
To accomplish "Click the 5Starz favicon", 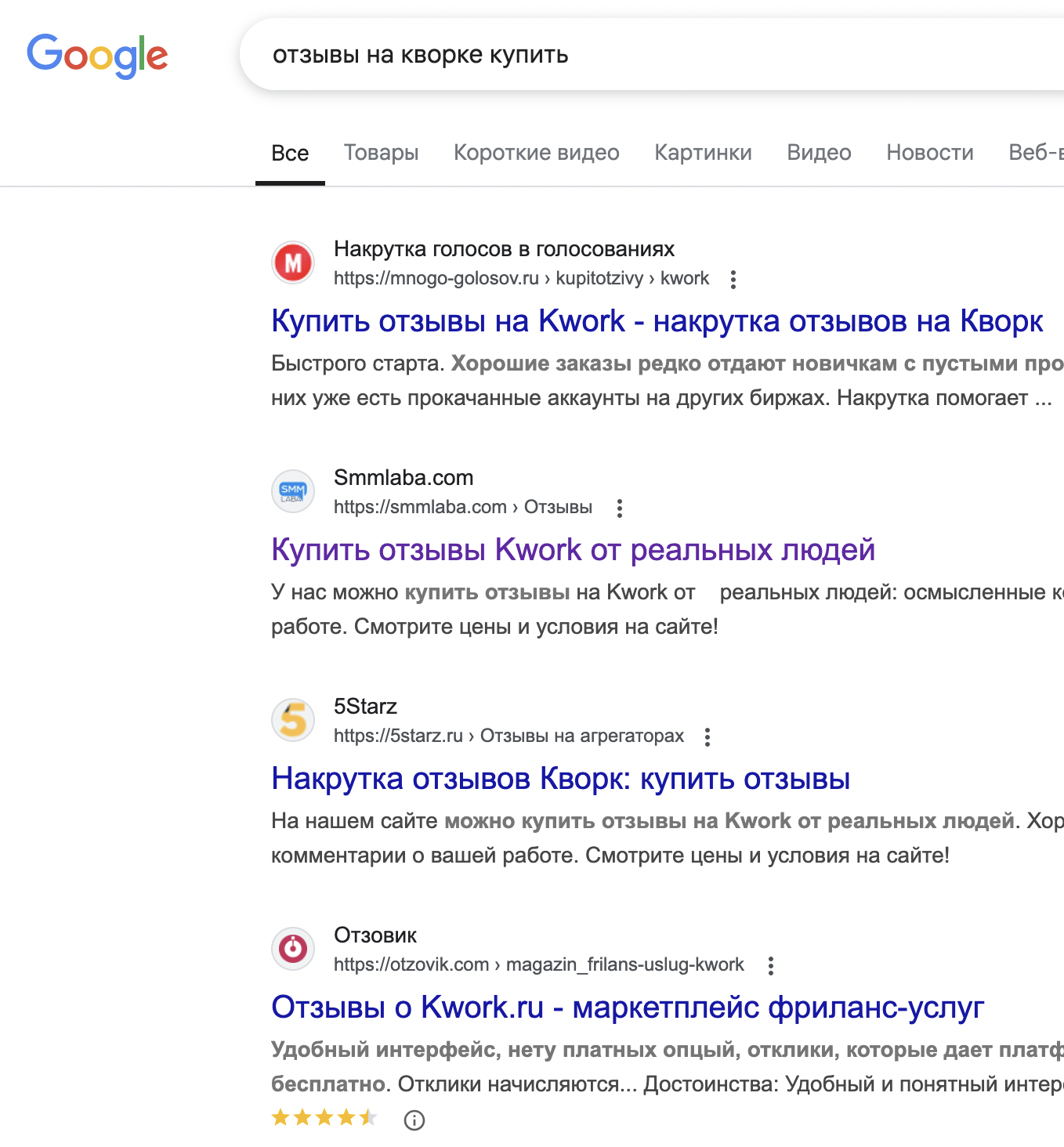I will (x=293, y=720).
